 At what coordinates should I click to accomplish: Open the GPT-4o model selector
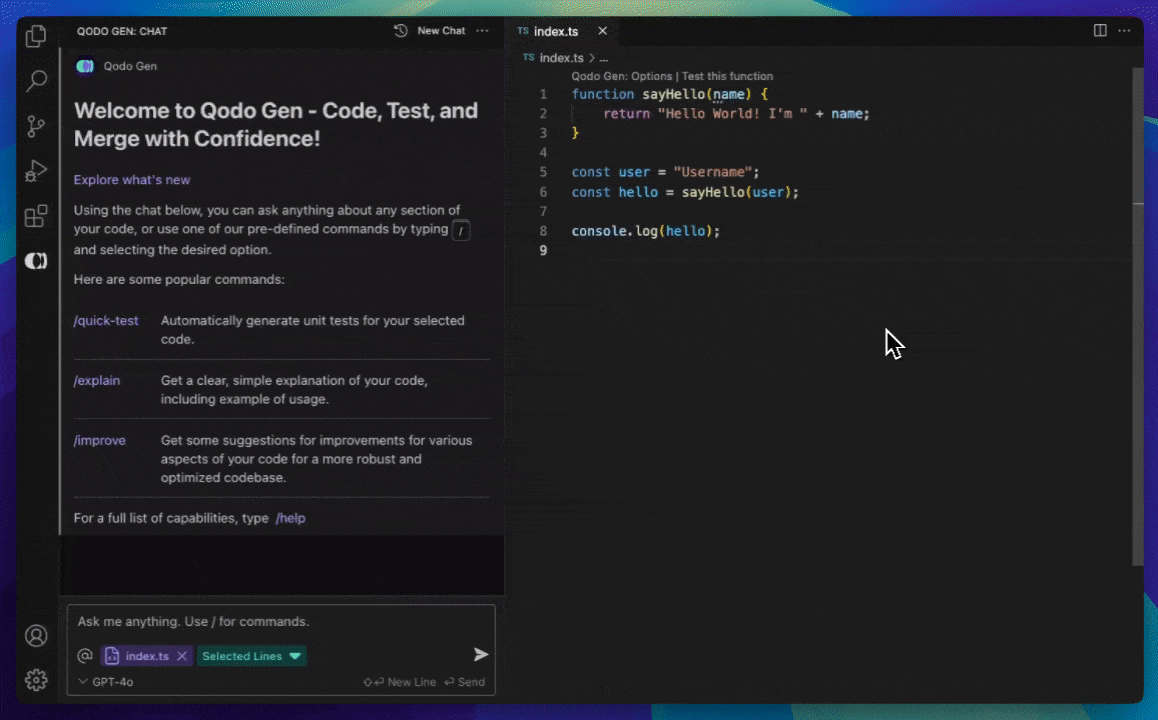click(x=106, y=682)
